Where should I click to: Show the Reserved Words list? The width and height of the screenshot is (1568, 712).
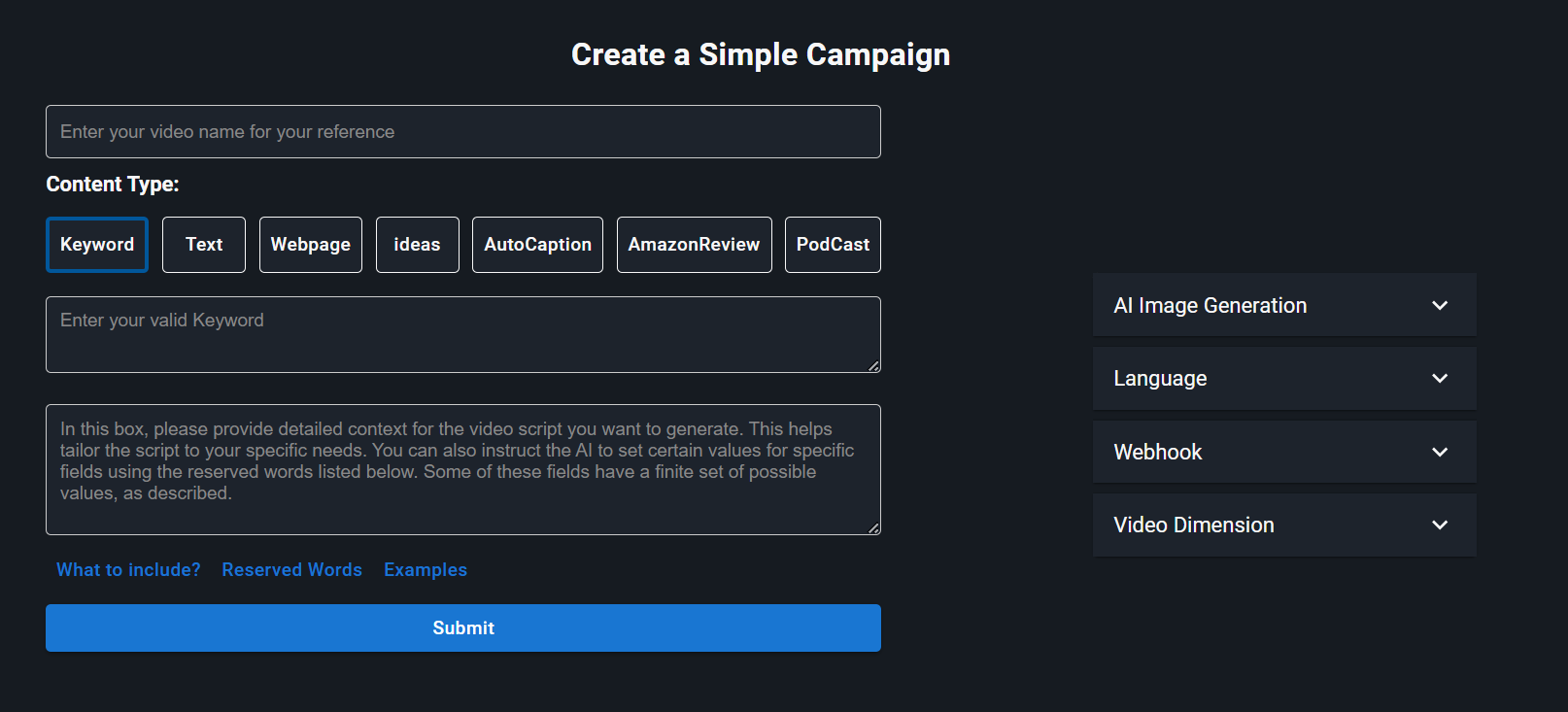tap(291, 570)
